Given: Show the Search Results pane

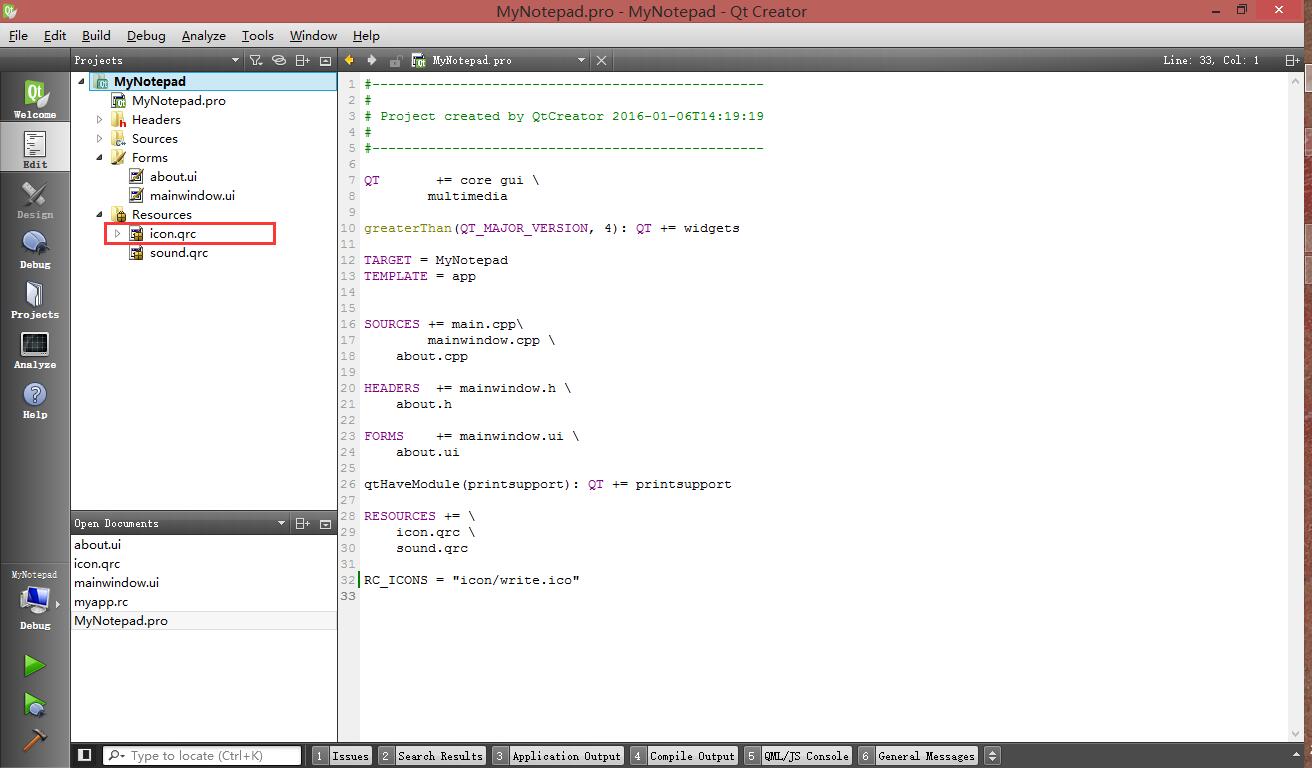Looking at the screenshot, I should (x=432, y=756).
